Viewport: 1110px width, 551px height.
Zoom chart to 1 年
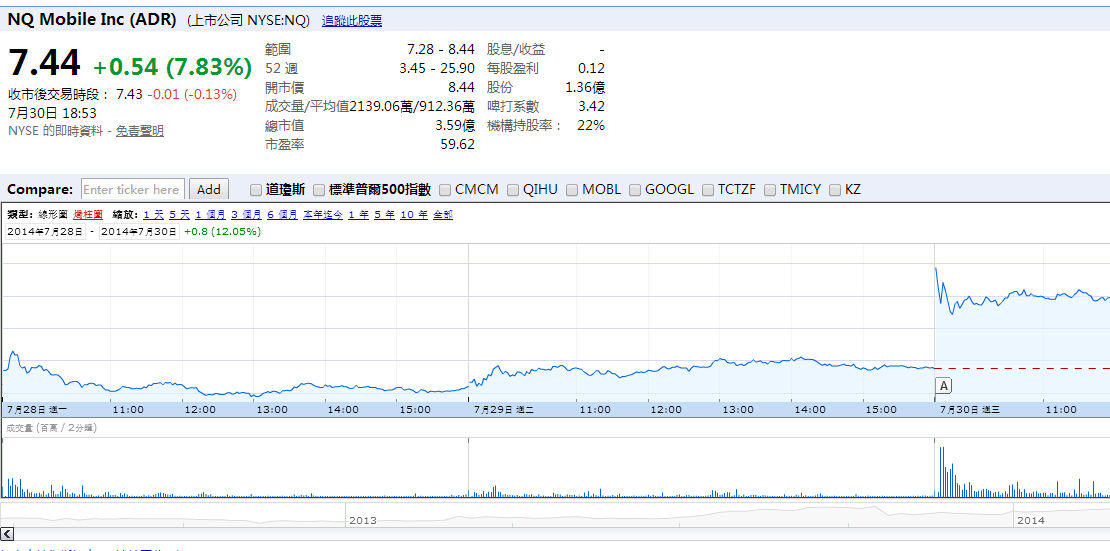point(358,215)
